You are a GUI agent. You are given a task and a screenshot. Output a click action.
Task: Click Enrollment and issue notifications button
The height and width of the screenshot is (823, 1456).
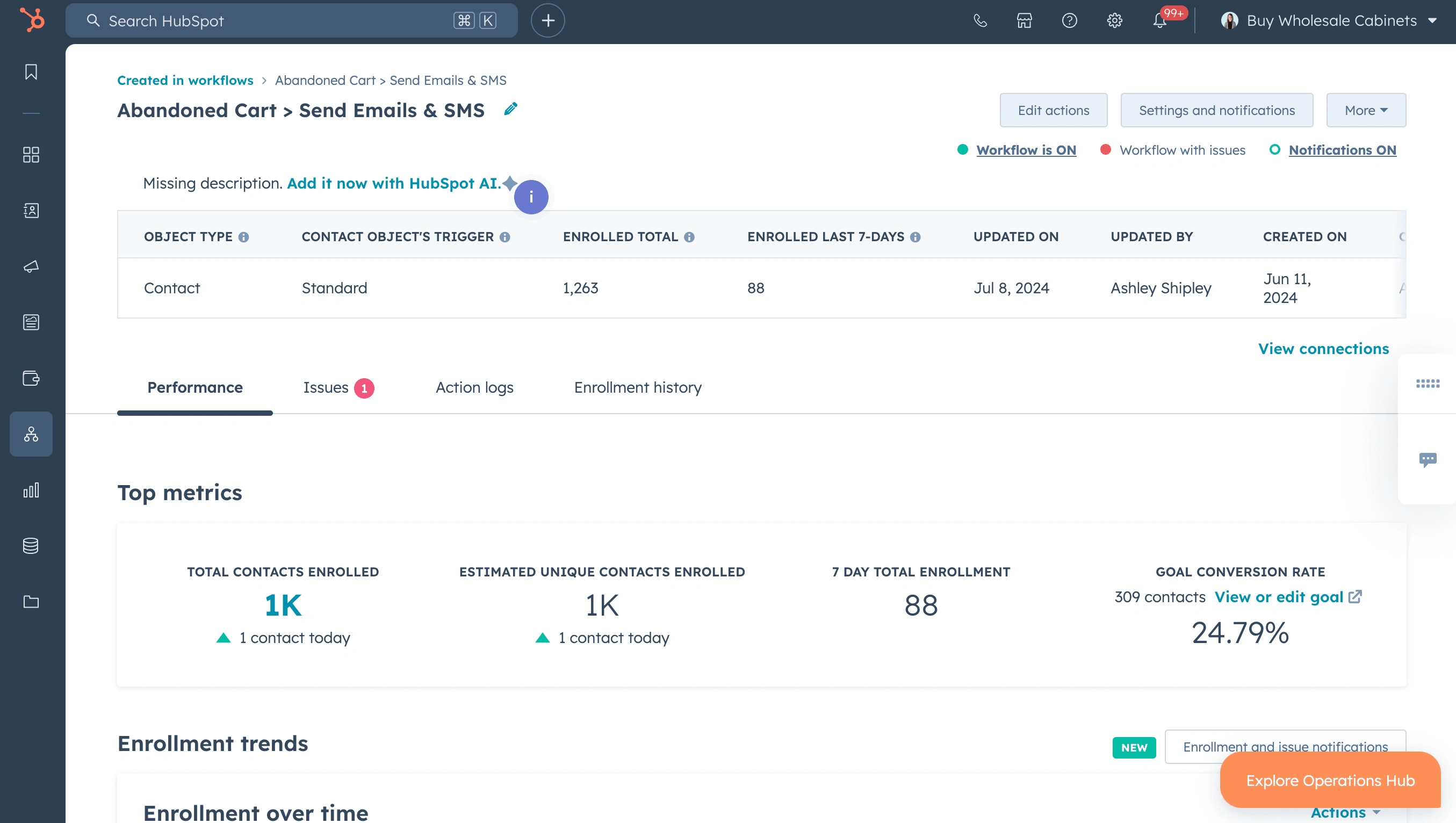1285,747
